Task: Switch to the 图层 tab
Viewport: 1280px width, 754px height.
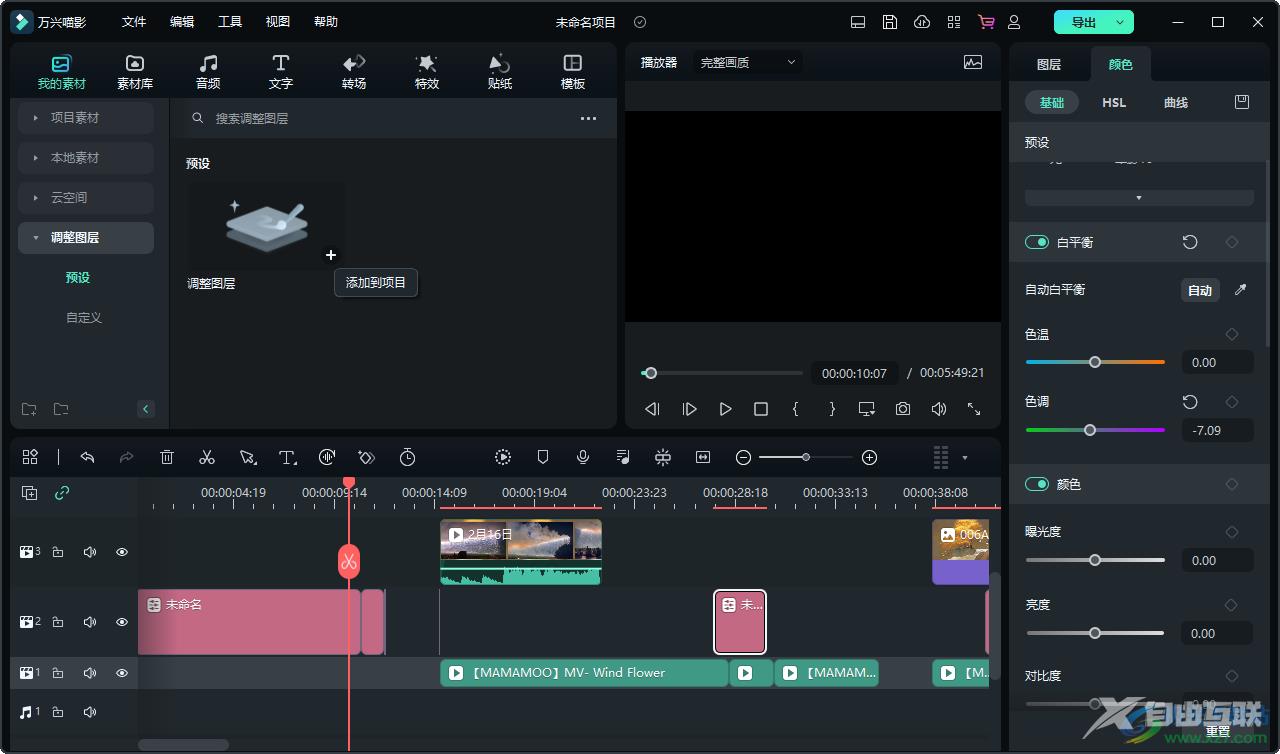Action: 1049,64
